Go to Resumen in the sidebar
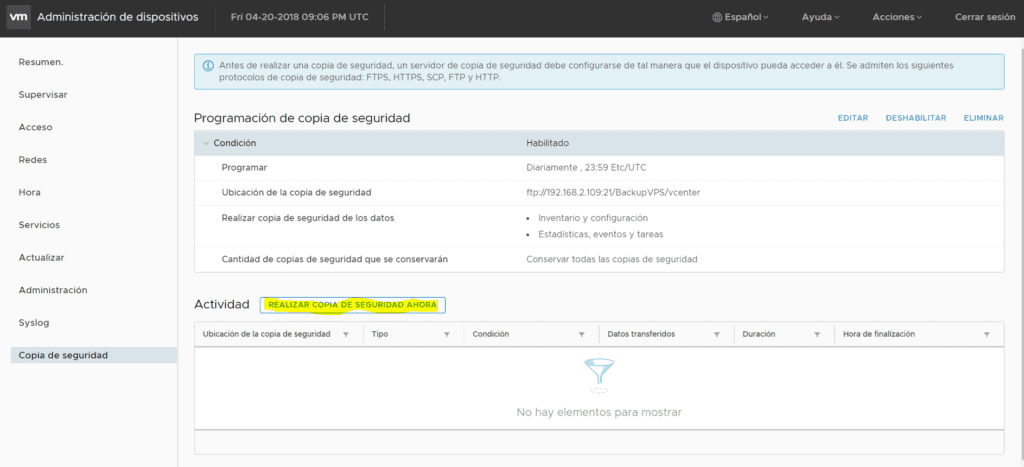1024x467 pixels. 41,62
